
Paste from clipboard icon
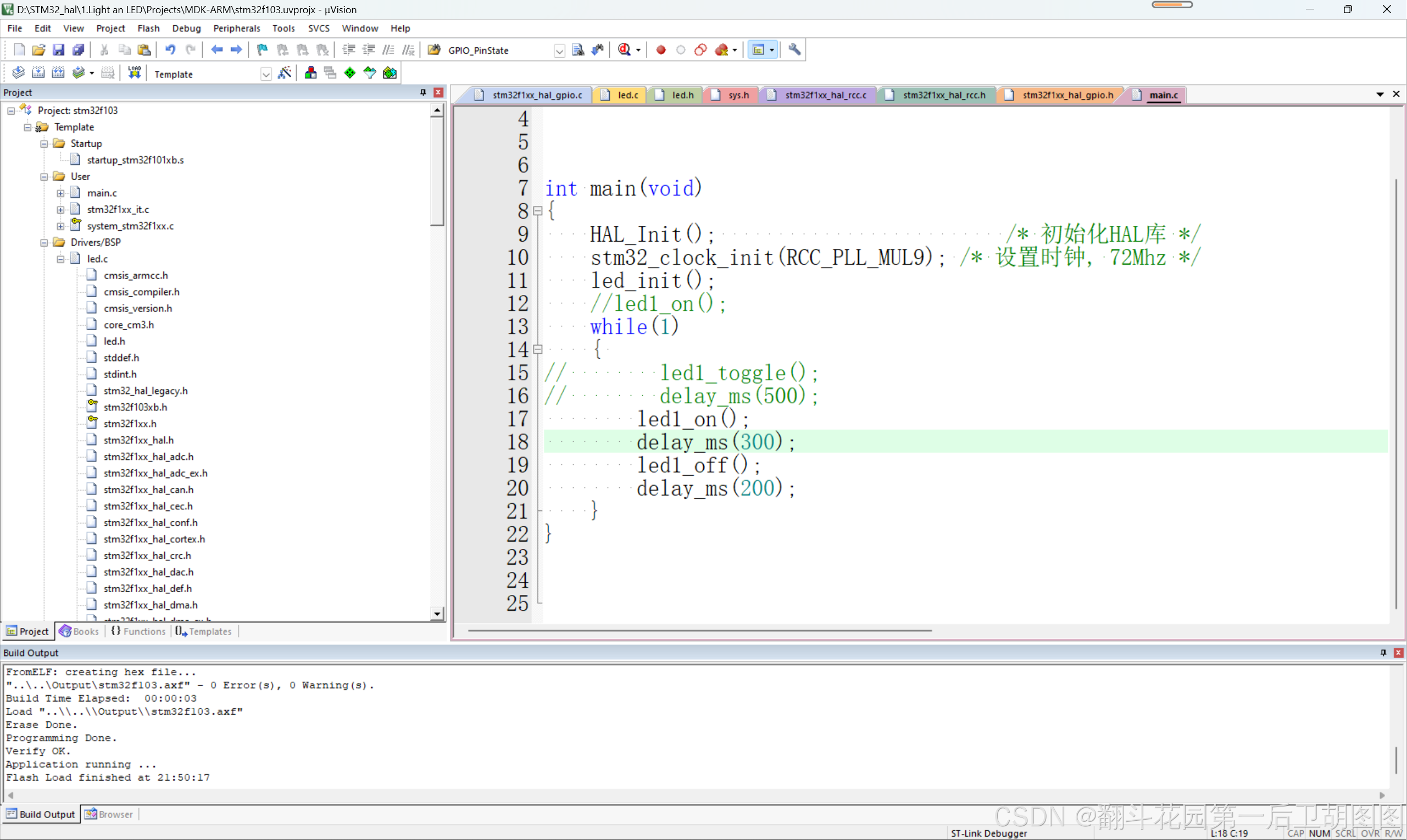[144, 50]
